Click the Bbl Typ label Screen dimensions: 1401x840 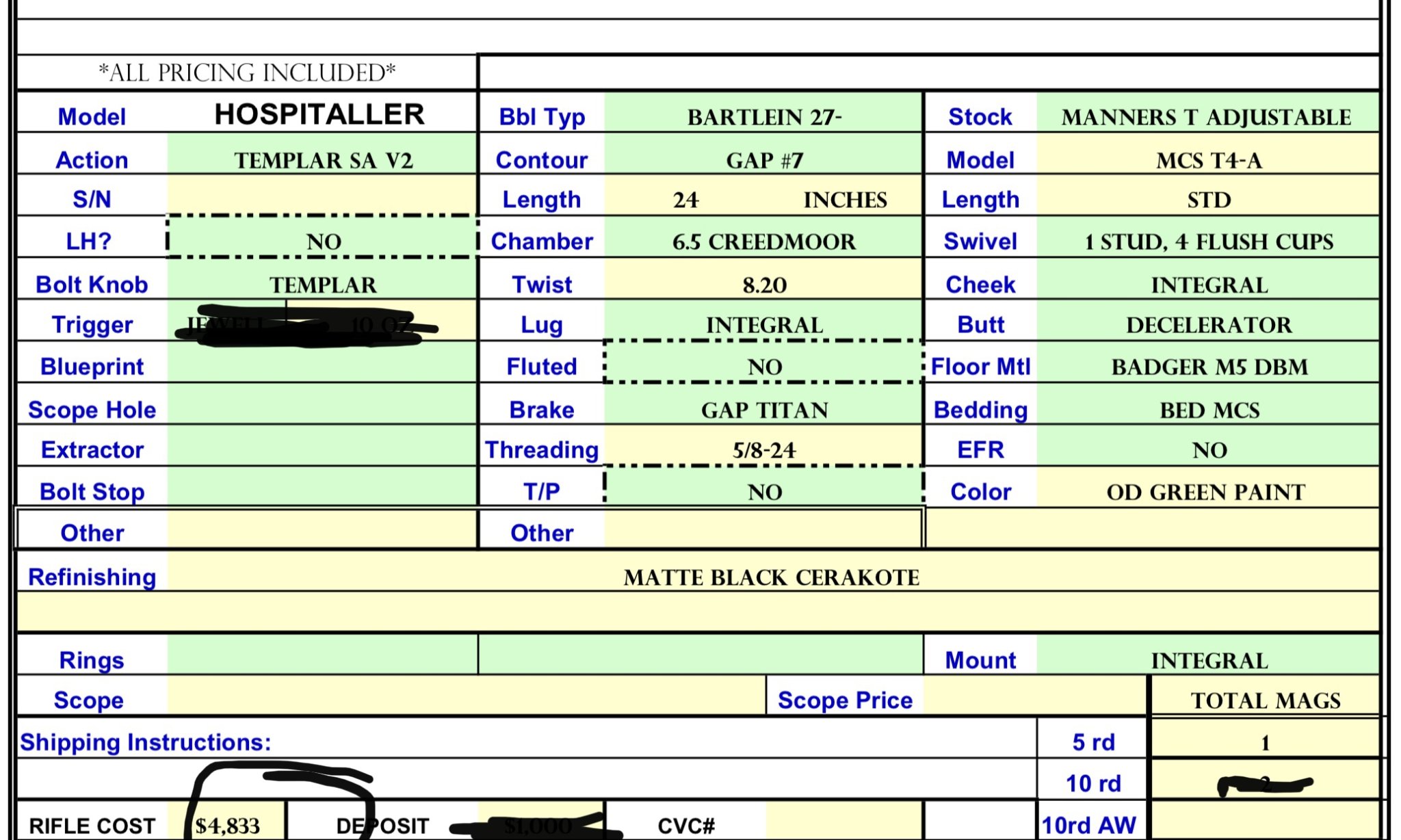click(x=541, y=117)
